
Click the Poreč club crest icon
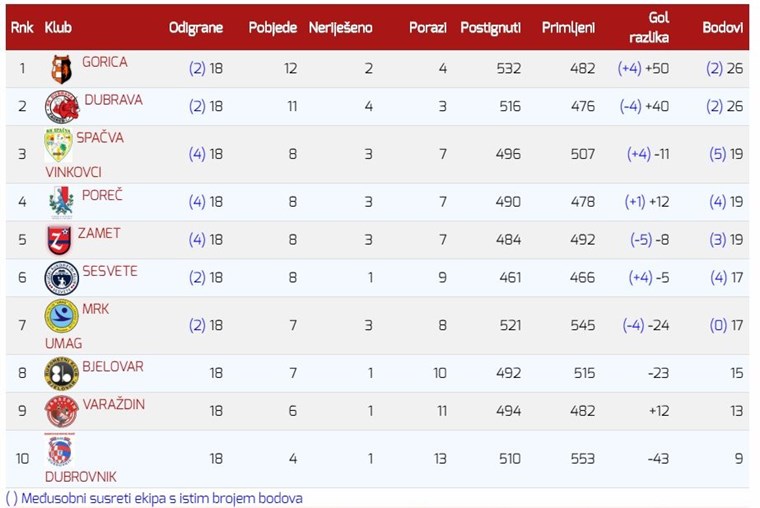(61, 202)
